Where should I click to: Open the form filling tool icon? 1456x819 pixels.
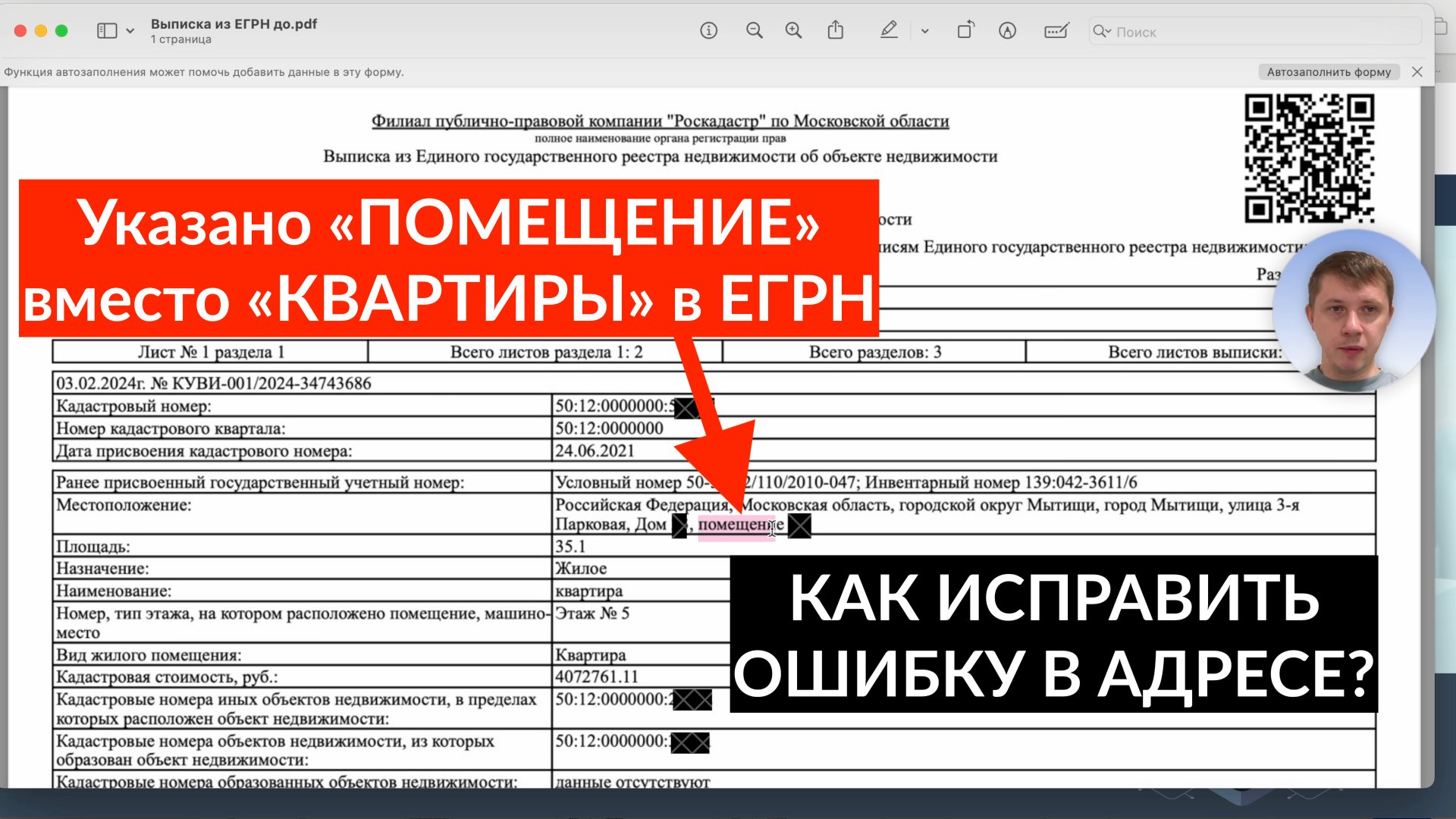(1056, 31)
